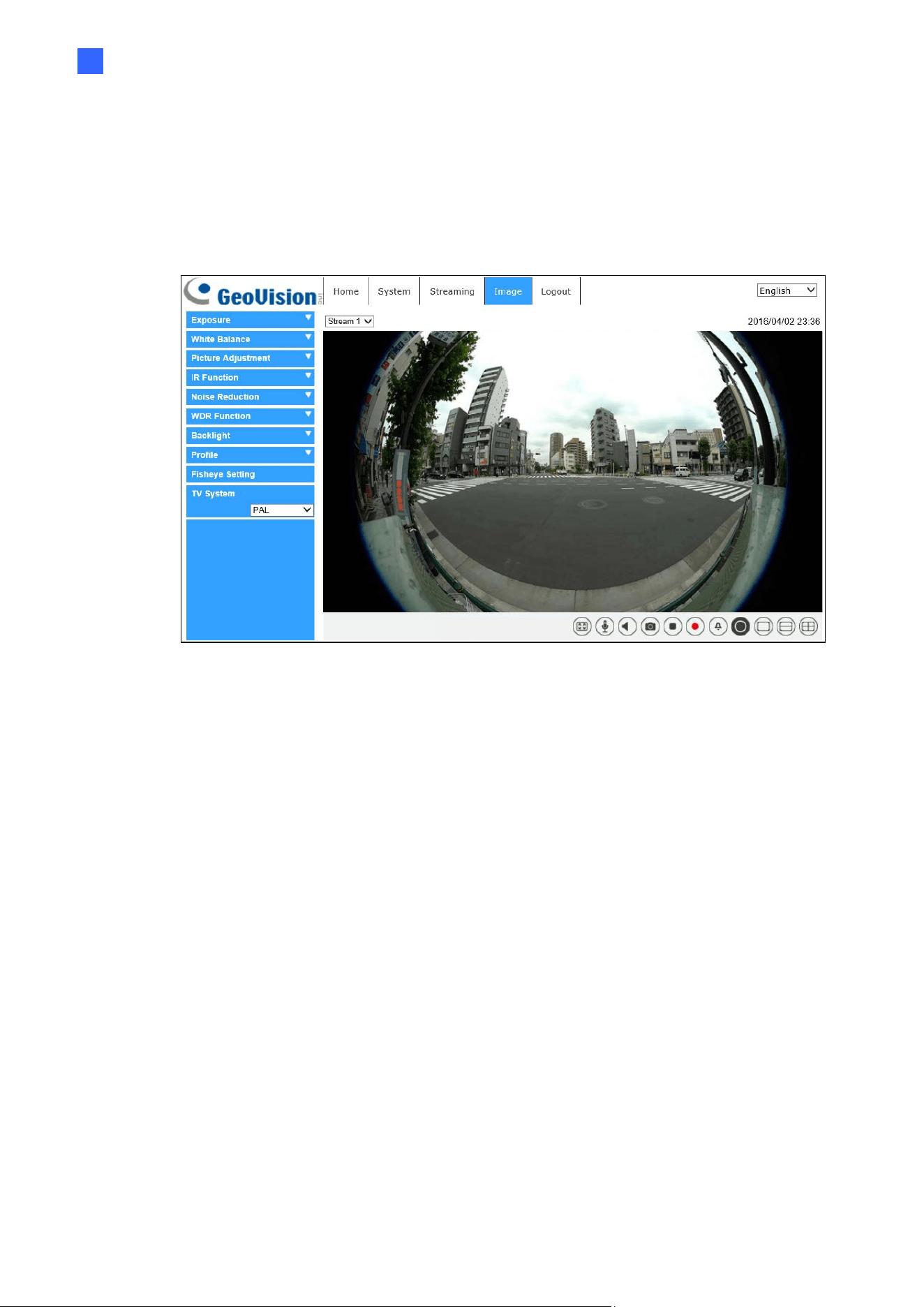This screenshot has height=1307, width=924.
Task: Click the fisheye live video view
Action: tap(572, 471)
